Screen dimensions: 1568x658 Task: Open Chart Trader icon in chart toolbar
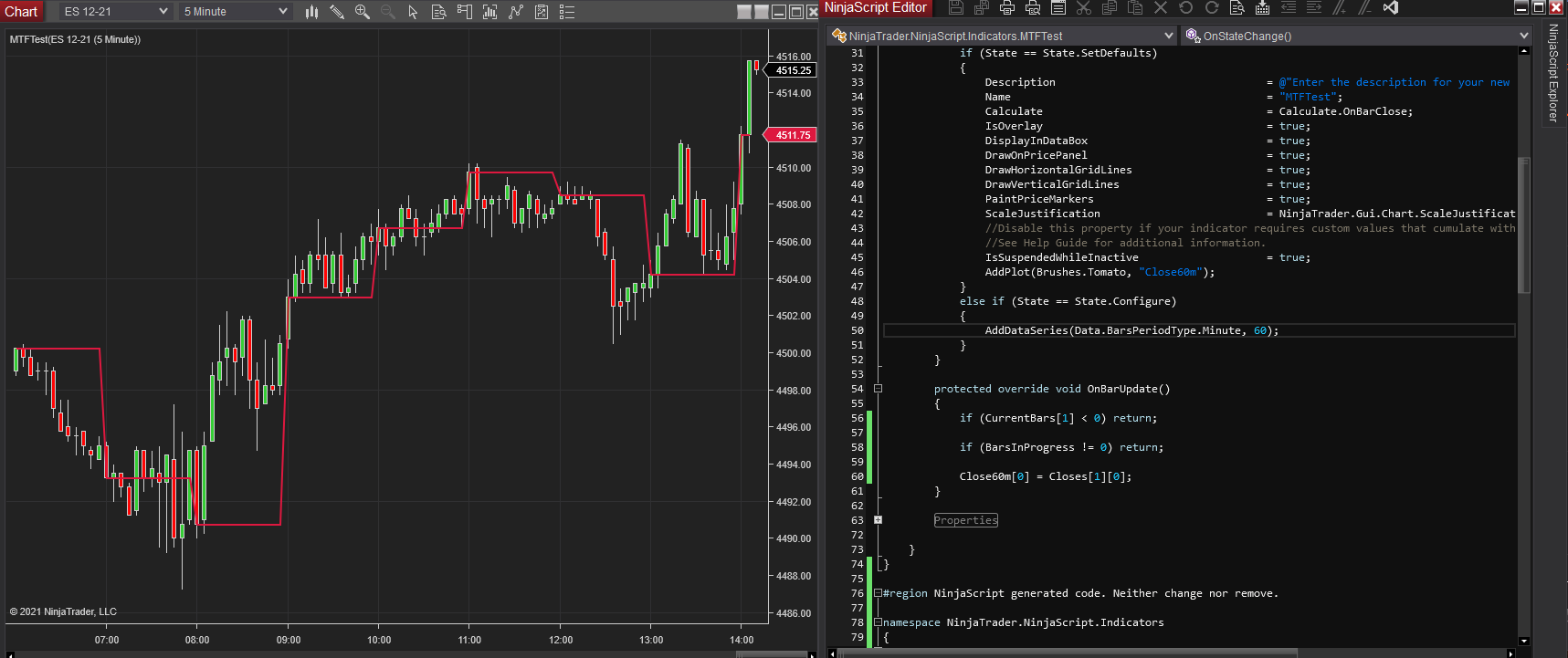[x=465, y=12]
